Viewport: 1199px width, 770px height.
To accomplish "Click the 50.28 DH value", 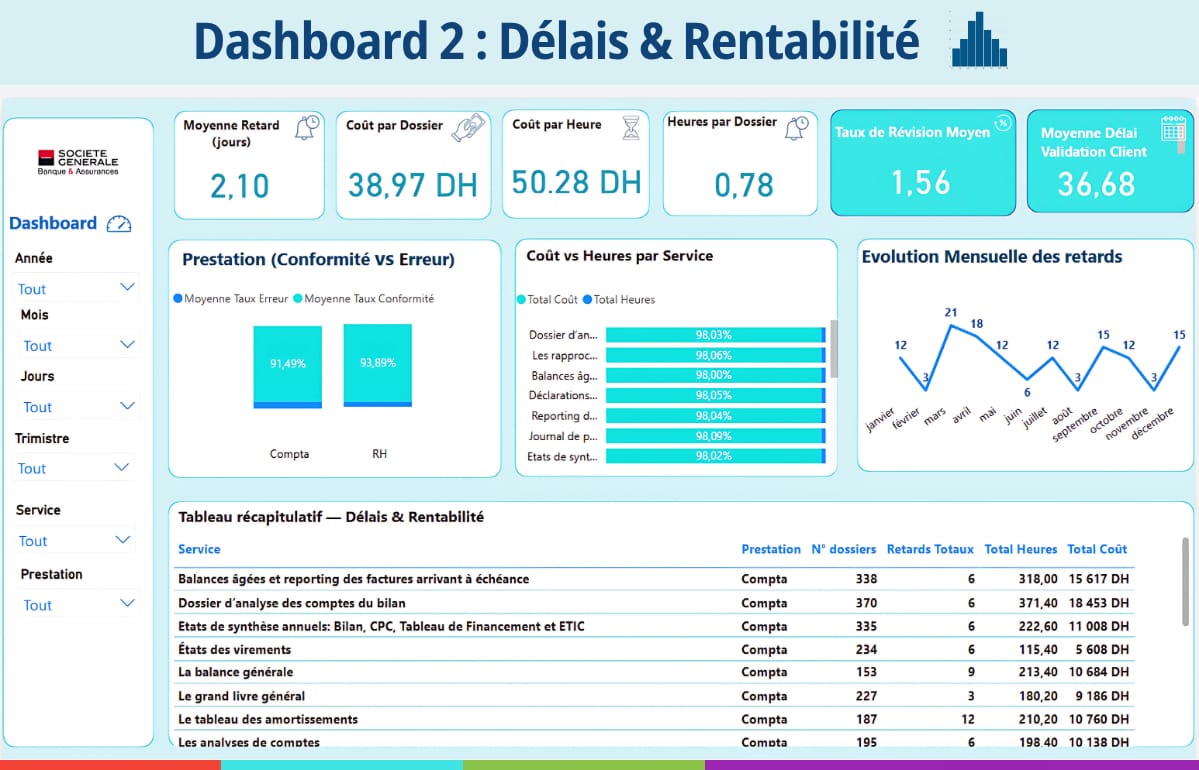I will [576, 182].
